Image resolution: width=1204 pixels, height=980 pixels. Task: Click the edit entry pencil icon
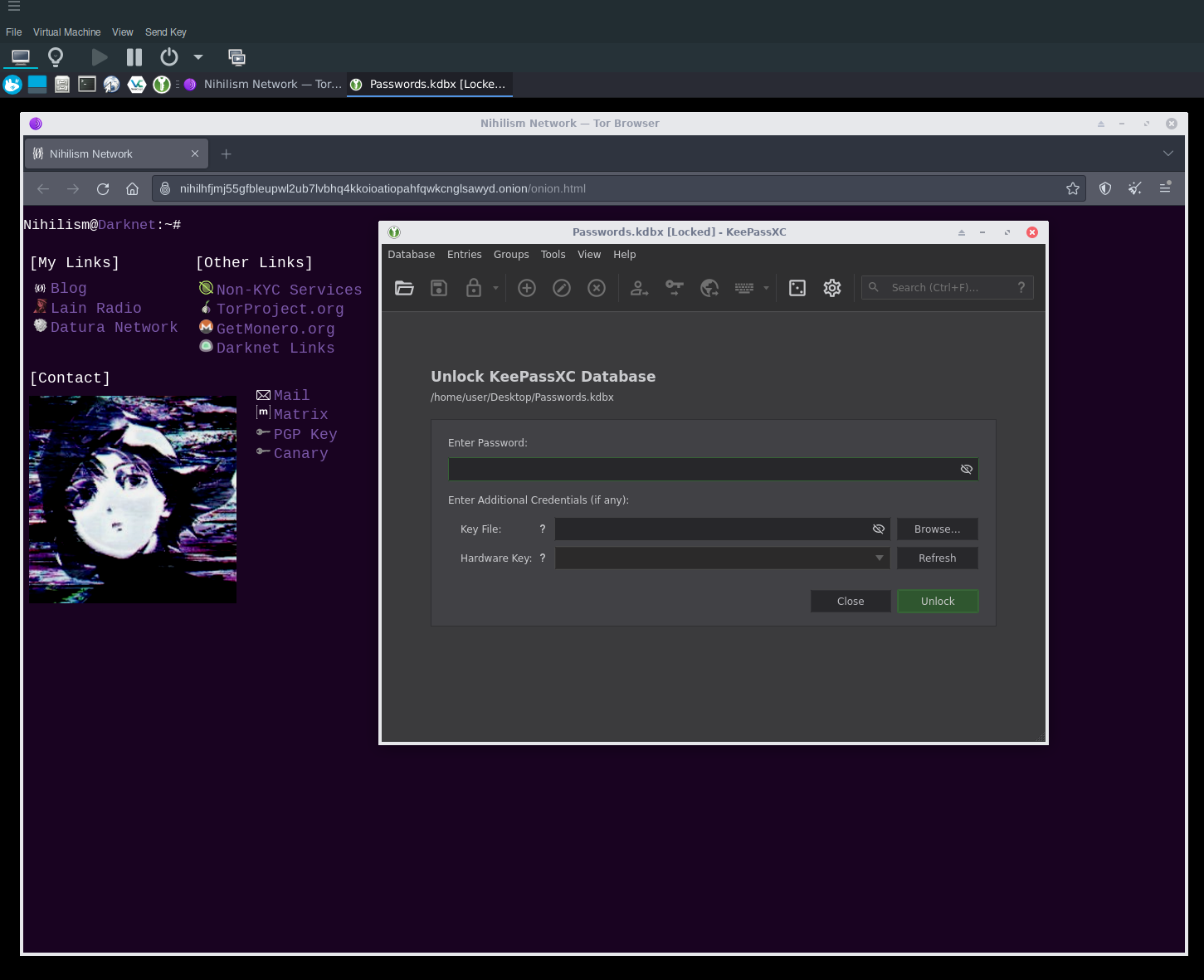562,288
